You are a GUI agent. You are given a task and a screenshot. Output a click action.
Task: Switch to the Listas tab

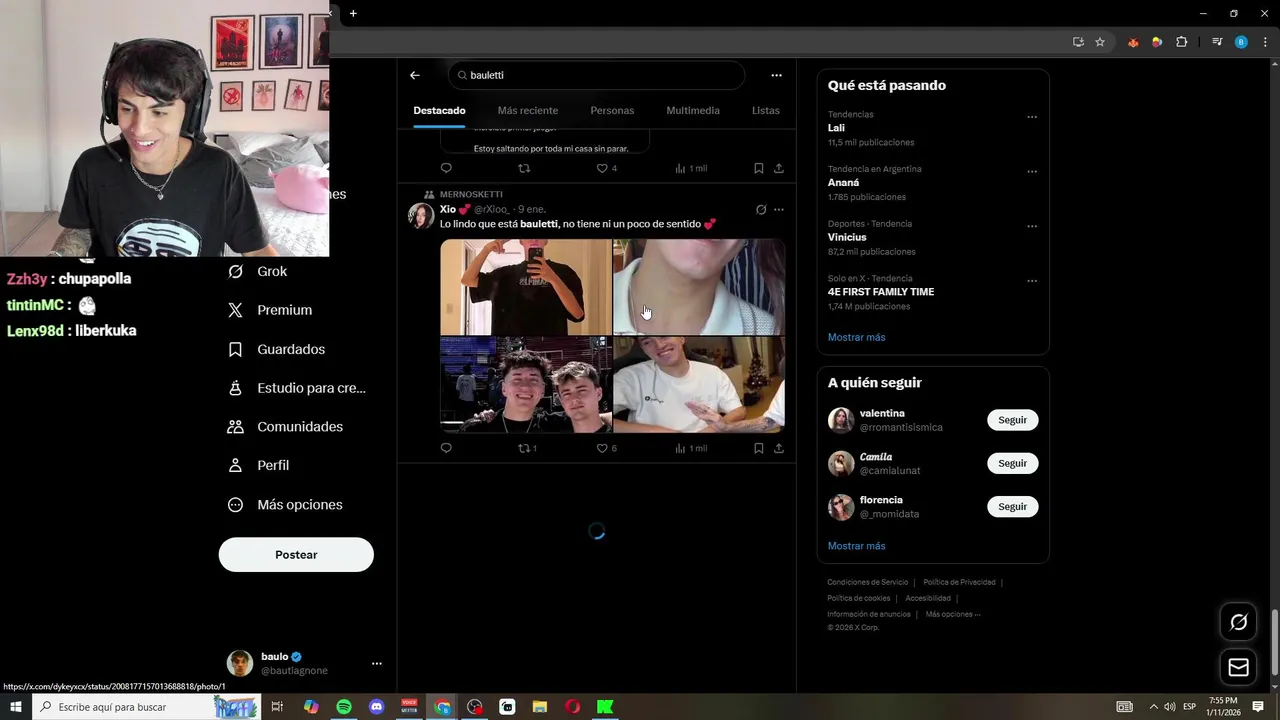765,110
